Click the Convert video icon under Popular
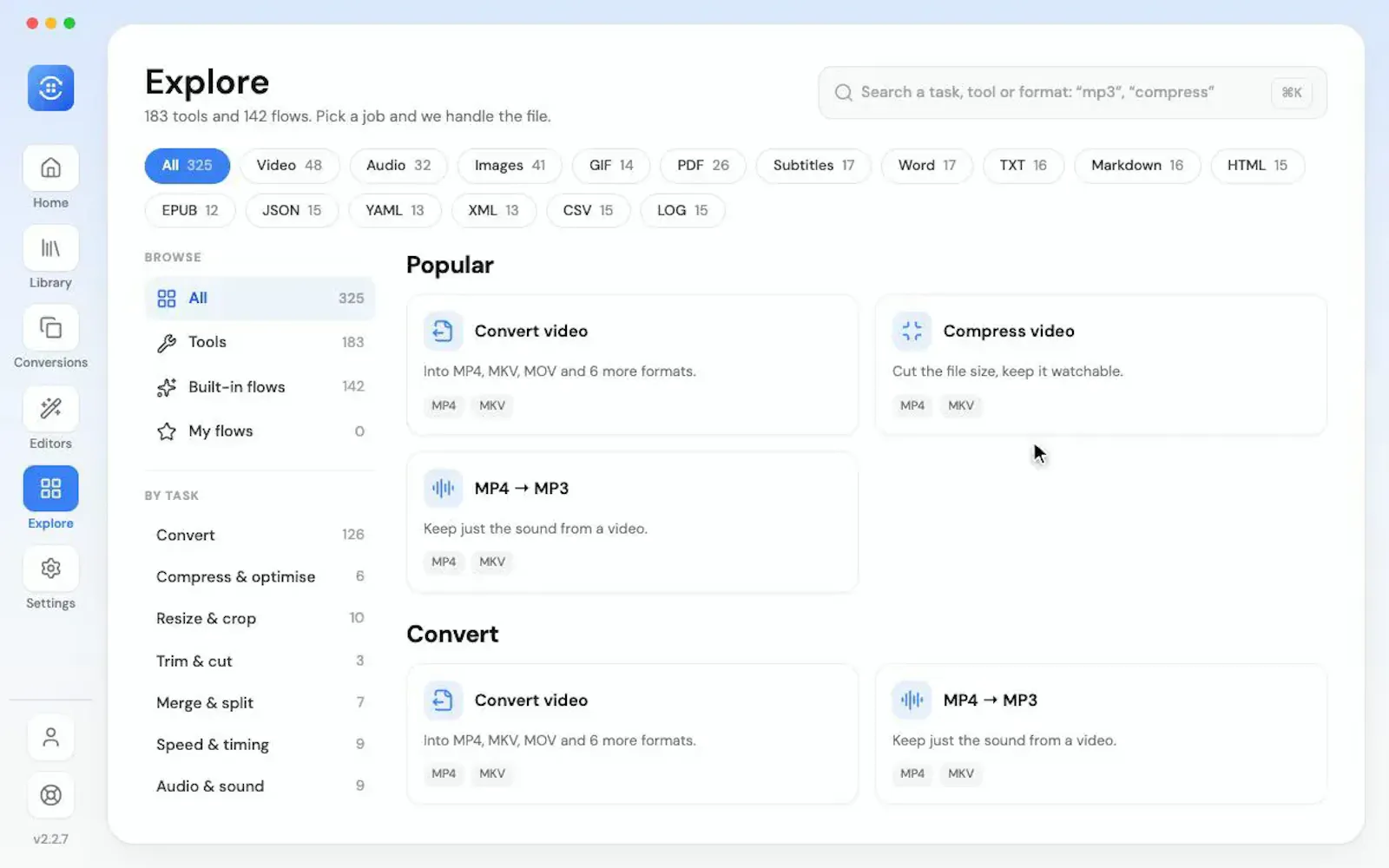This screenshot has width=1389, height=868. pos(443,331)
